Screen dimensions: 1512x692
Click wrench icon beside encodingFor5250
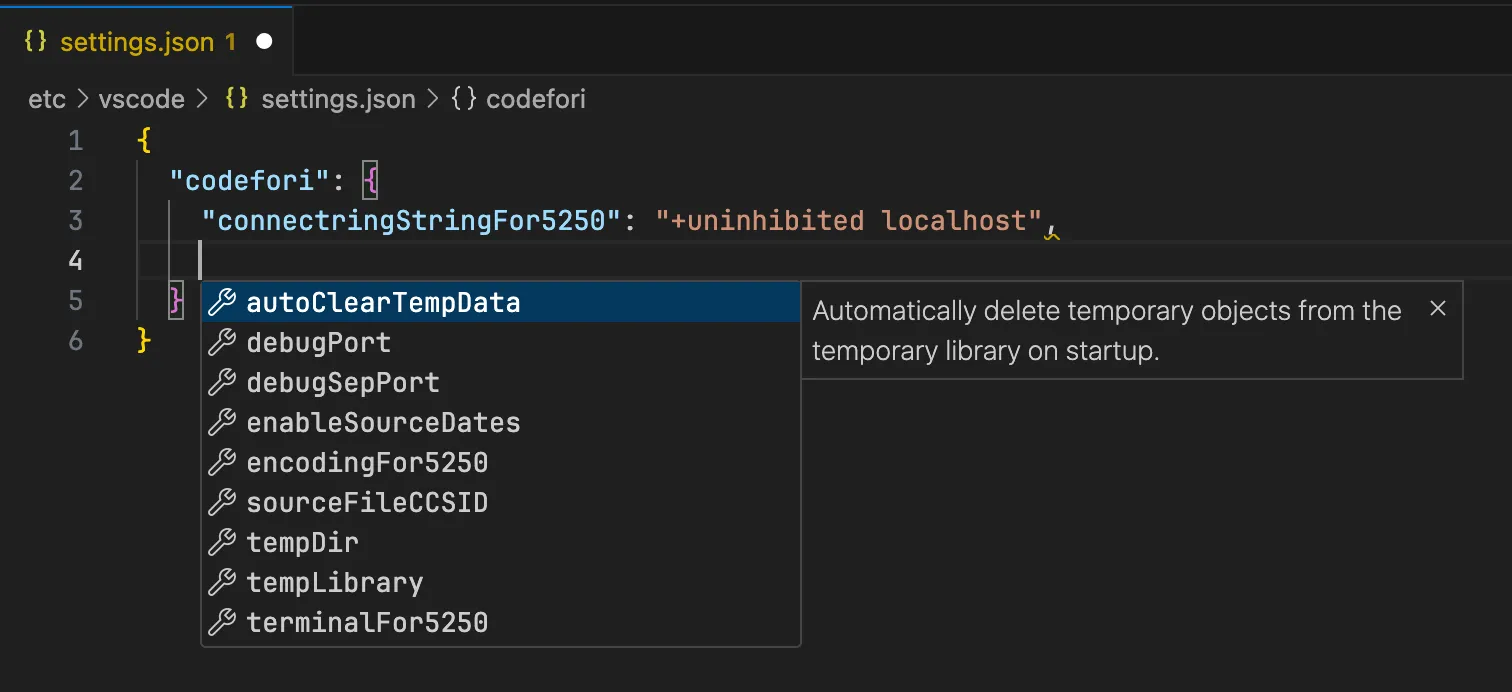point(221,462)
